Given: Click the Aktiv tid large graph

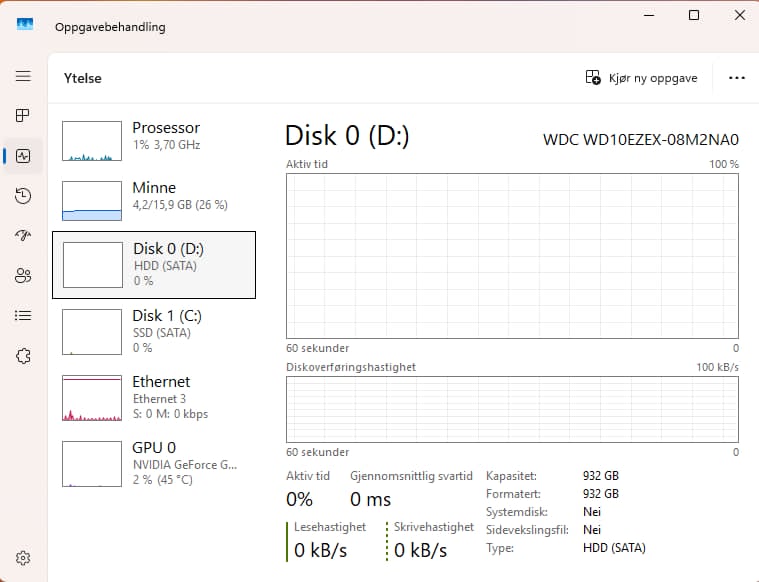Looking at the screenshot, I should pyautogui.click(x=512, y=256).
